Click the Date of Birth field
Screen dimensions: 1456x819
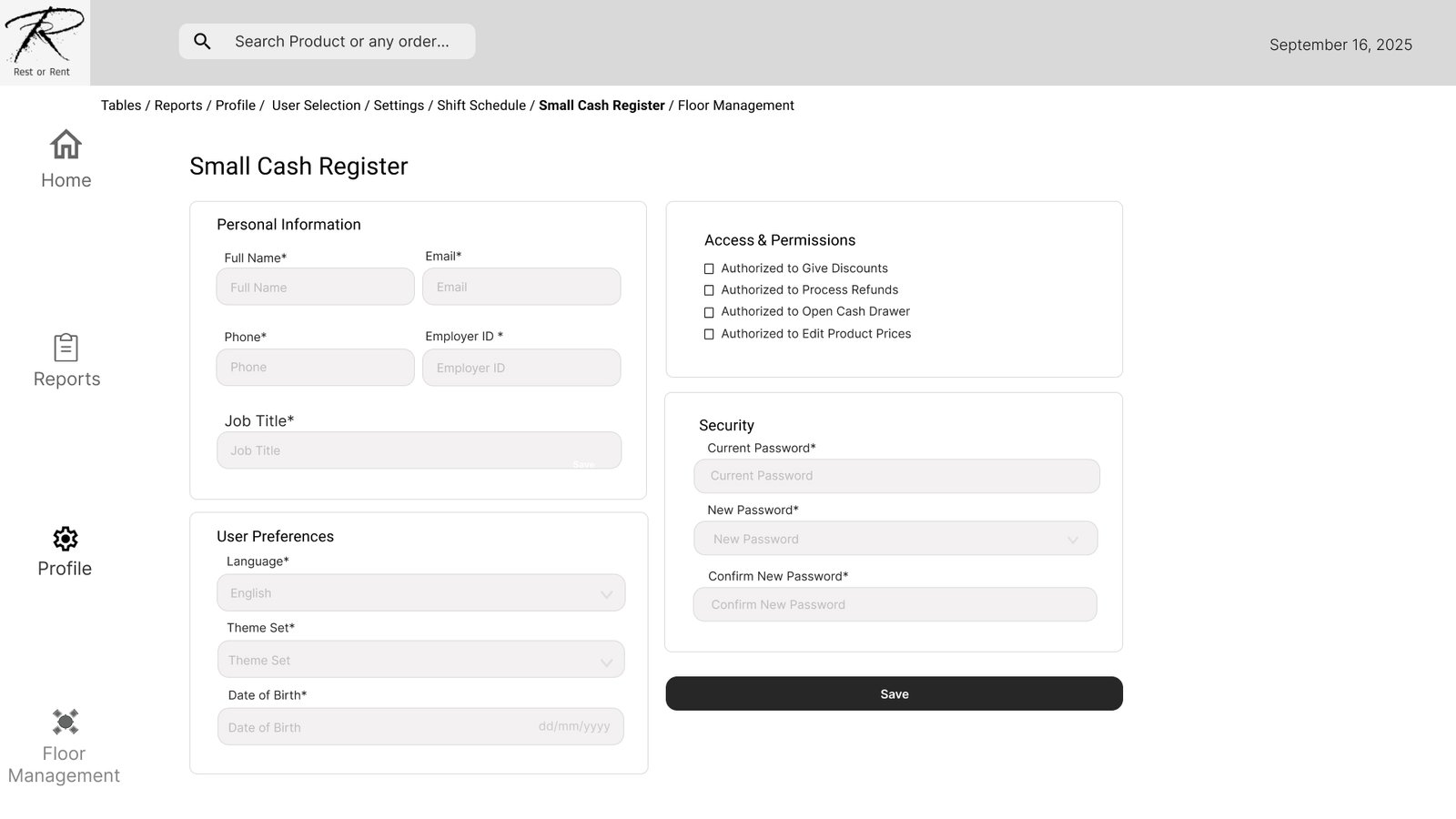pyautogui.click(x=420, y=727)
